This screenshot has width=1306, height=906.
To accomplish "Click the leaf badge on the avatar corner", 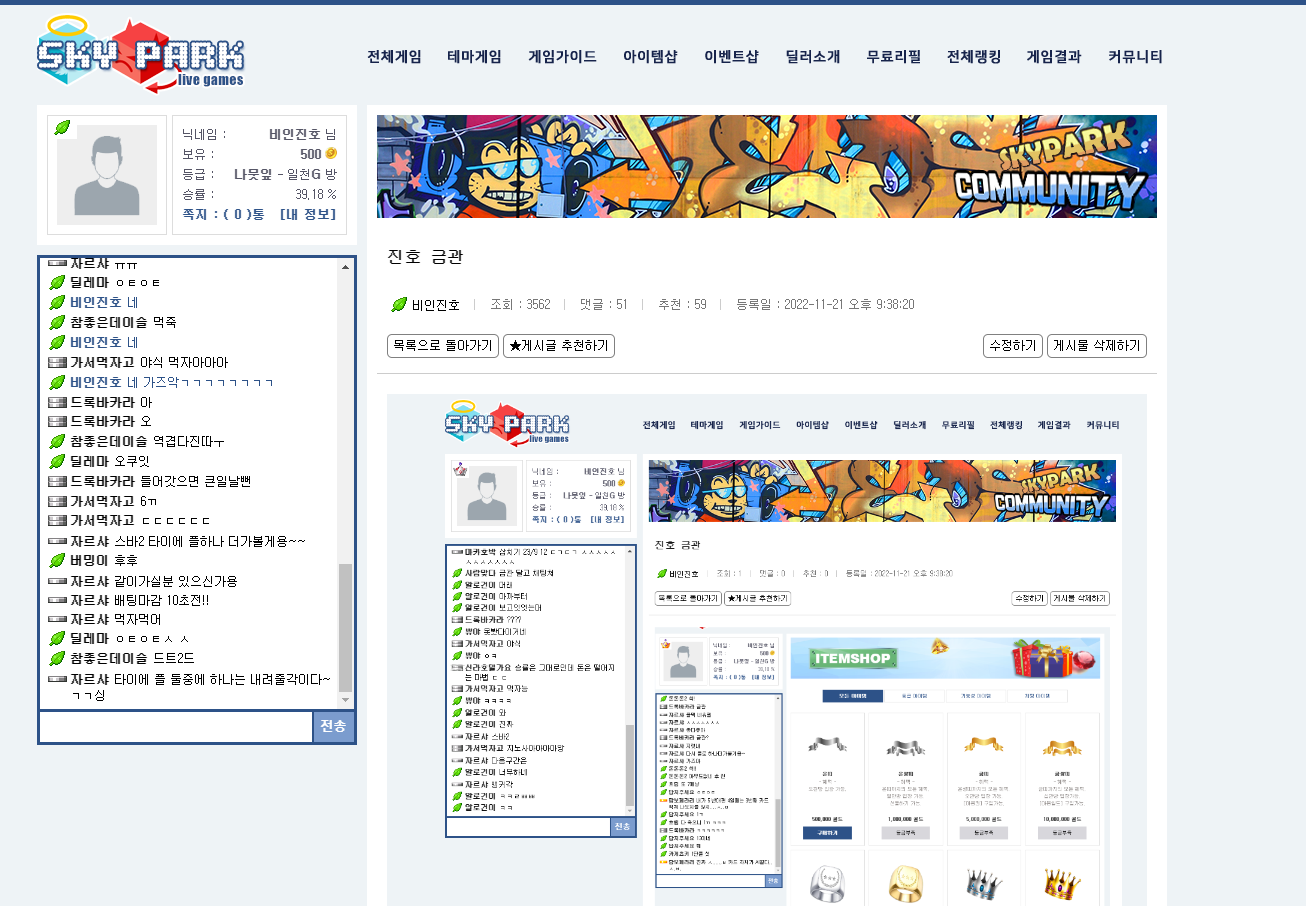I will [62, 127].
